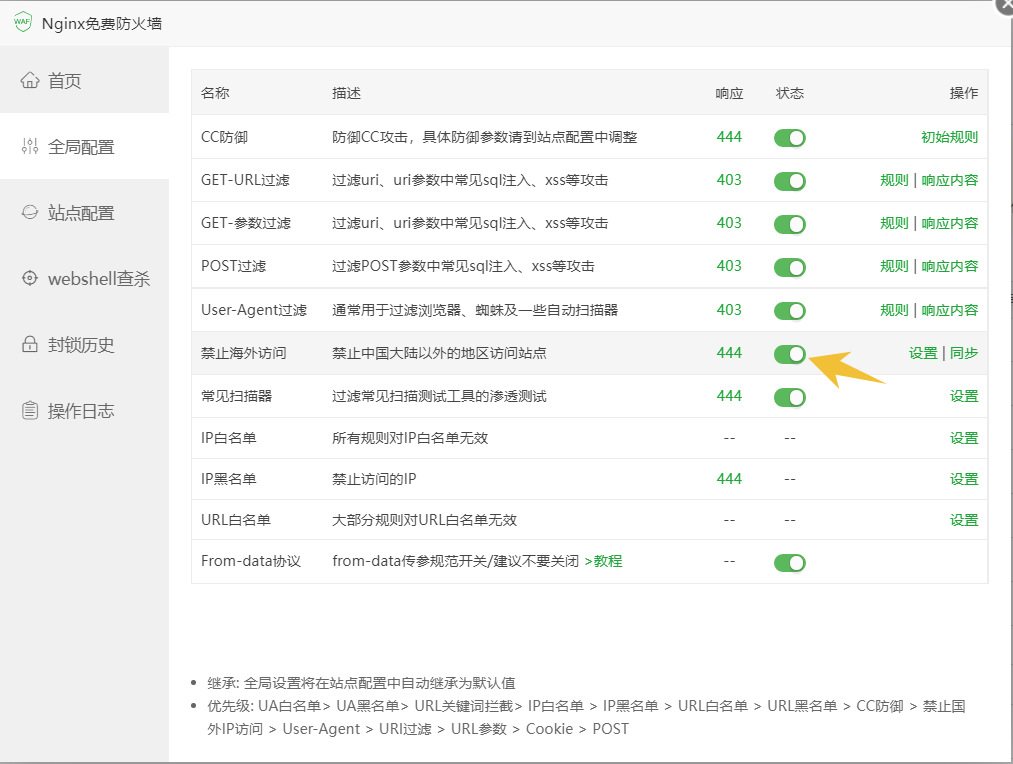Image resolution: width=1013 pixels, height=764 pixels.
Task: Click the IP白名单 rule name
Action: (229, 438)
